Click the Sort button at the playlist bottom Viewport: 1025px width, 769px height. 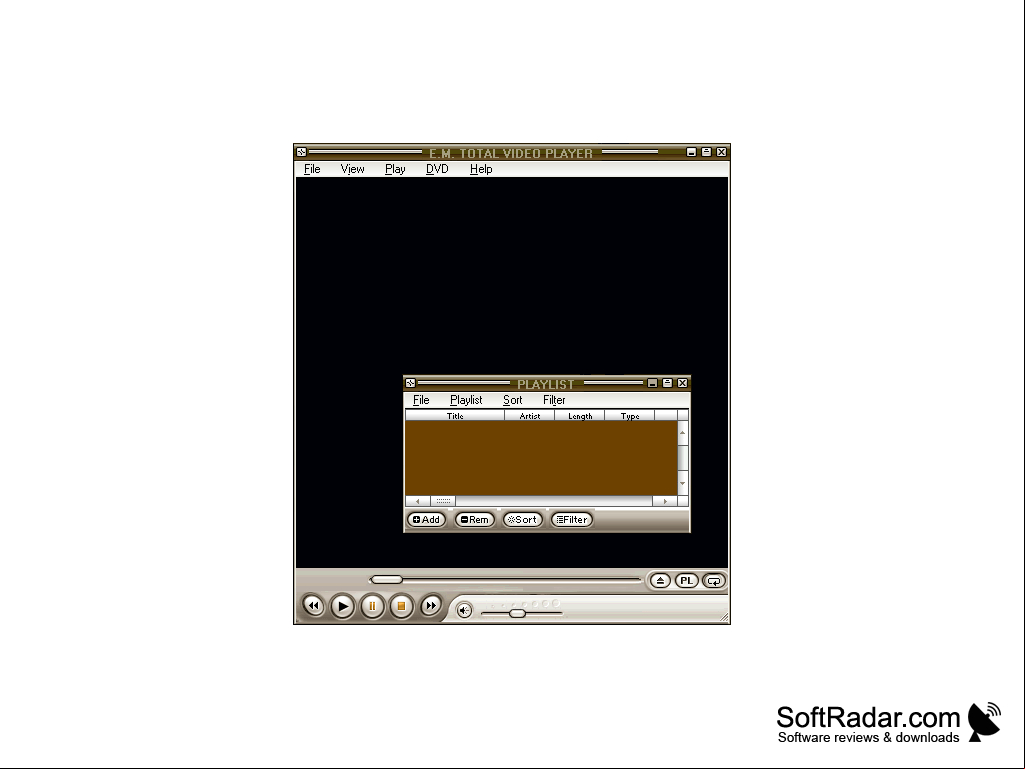click(x=522, y=519)
